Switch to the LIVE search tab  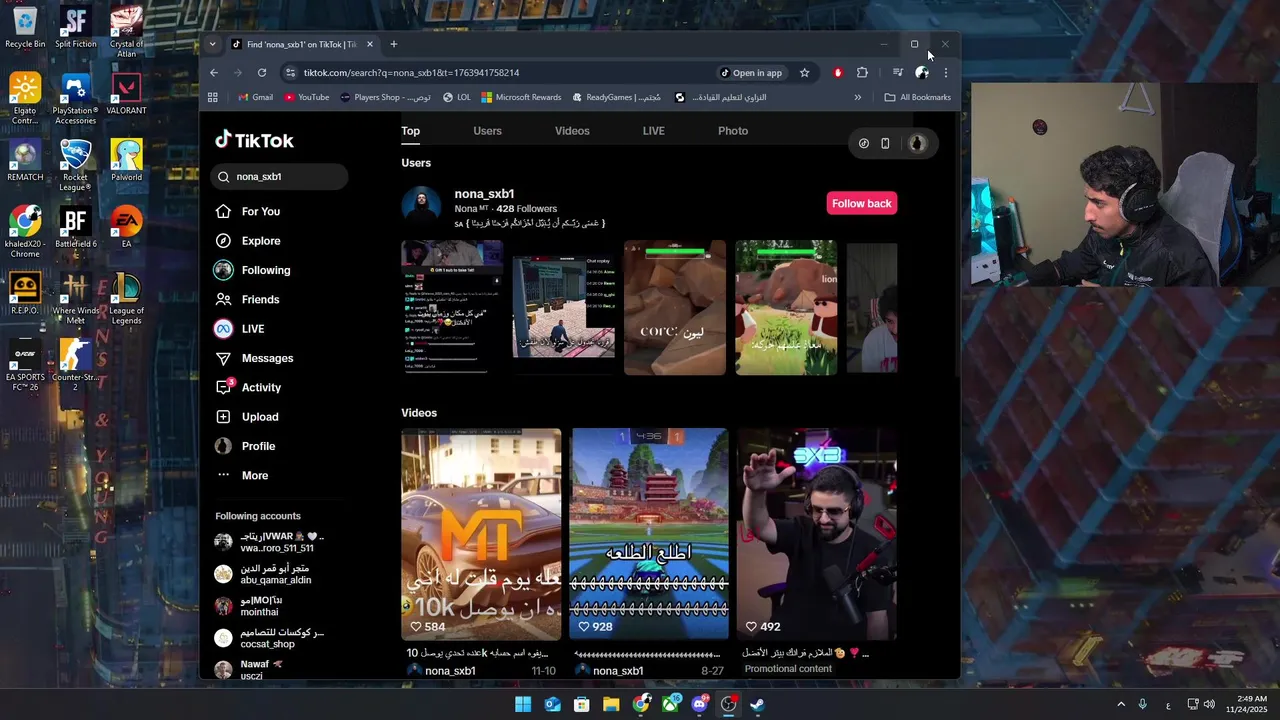coord(653,131)
